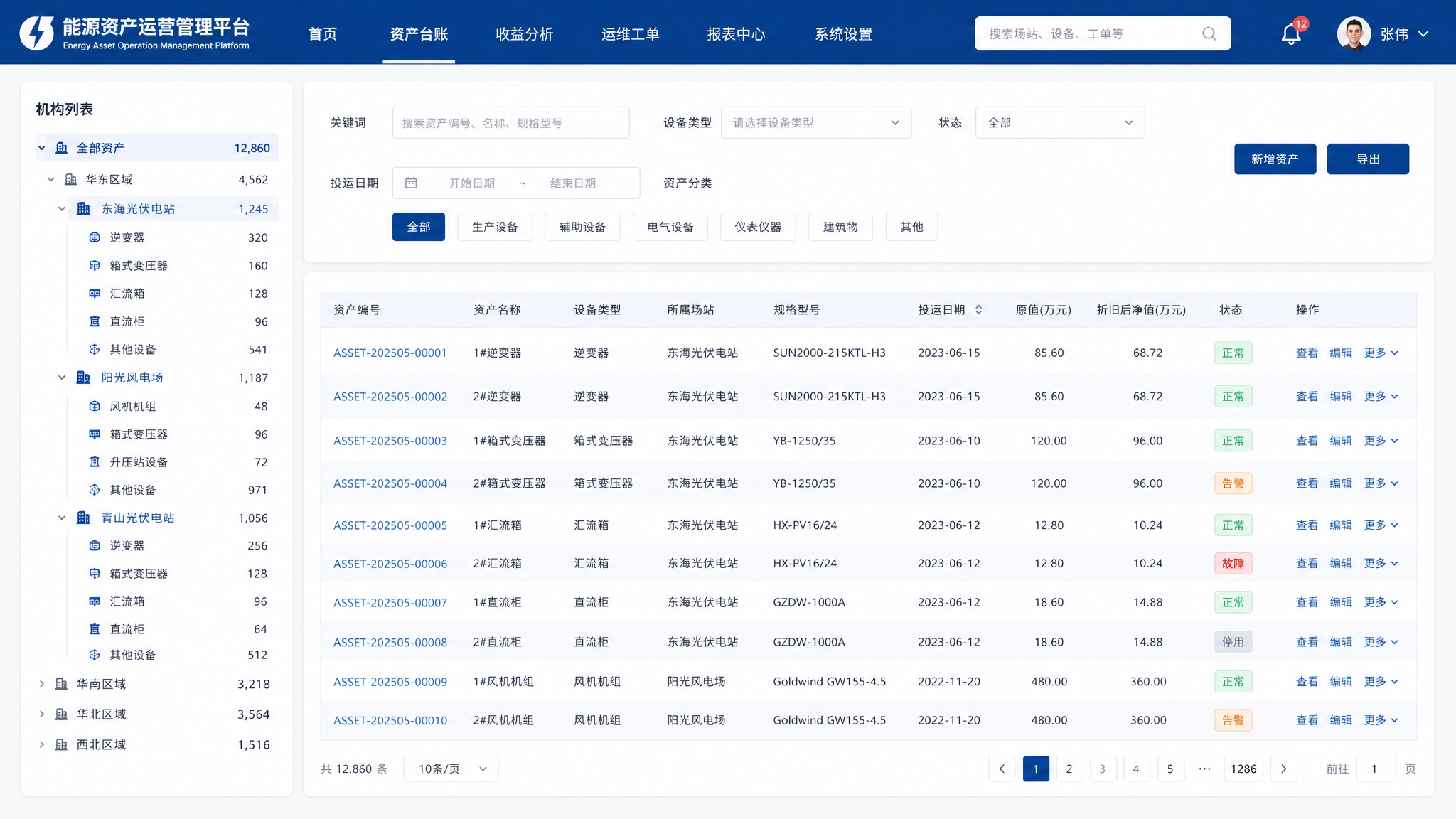Click the 关键词 search input field
The width and height of the screenshot is (1456, 819).
[510, 123]
